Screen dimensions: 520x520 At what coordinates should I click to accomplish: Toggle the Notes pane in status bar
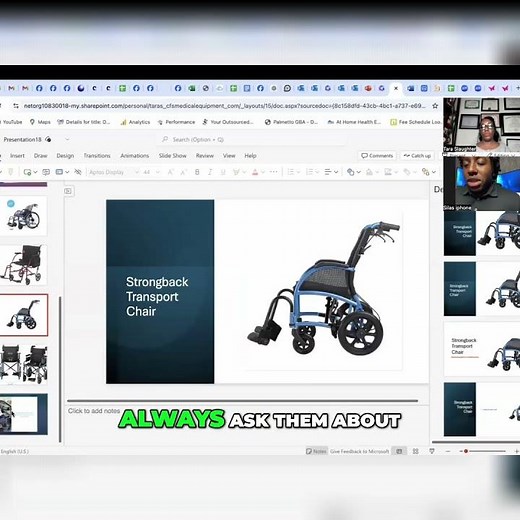point(316,451)
